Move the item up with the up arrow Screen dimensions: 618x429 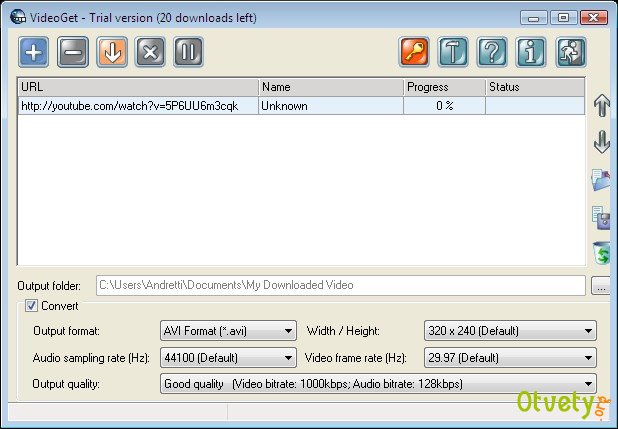pyautogui.click(x=602, y=106)
